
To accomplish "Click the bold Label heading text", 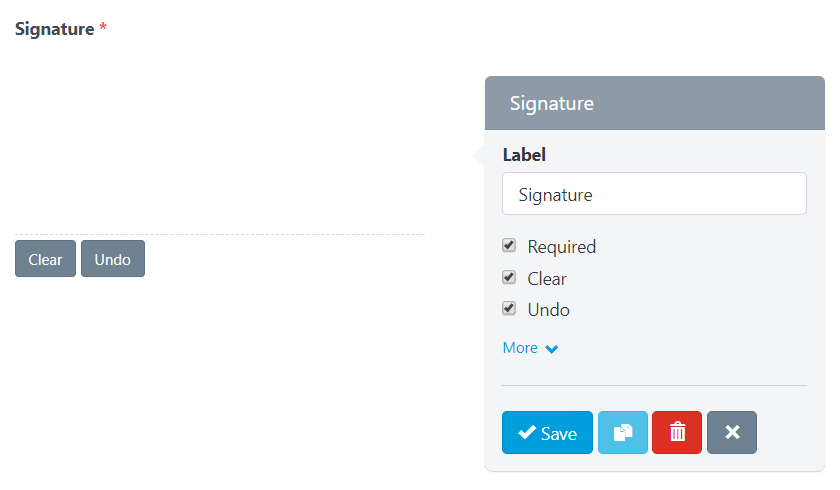I will click(524, 155).
